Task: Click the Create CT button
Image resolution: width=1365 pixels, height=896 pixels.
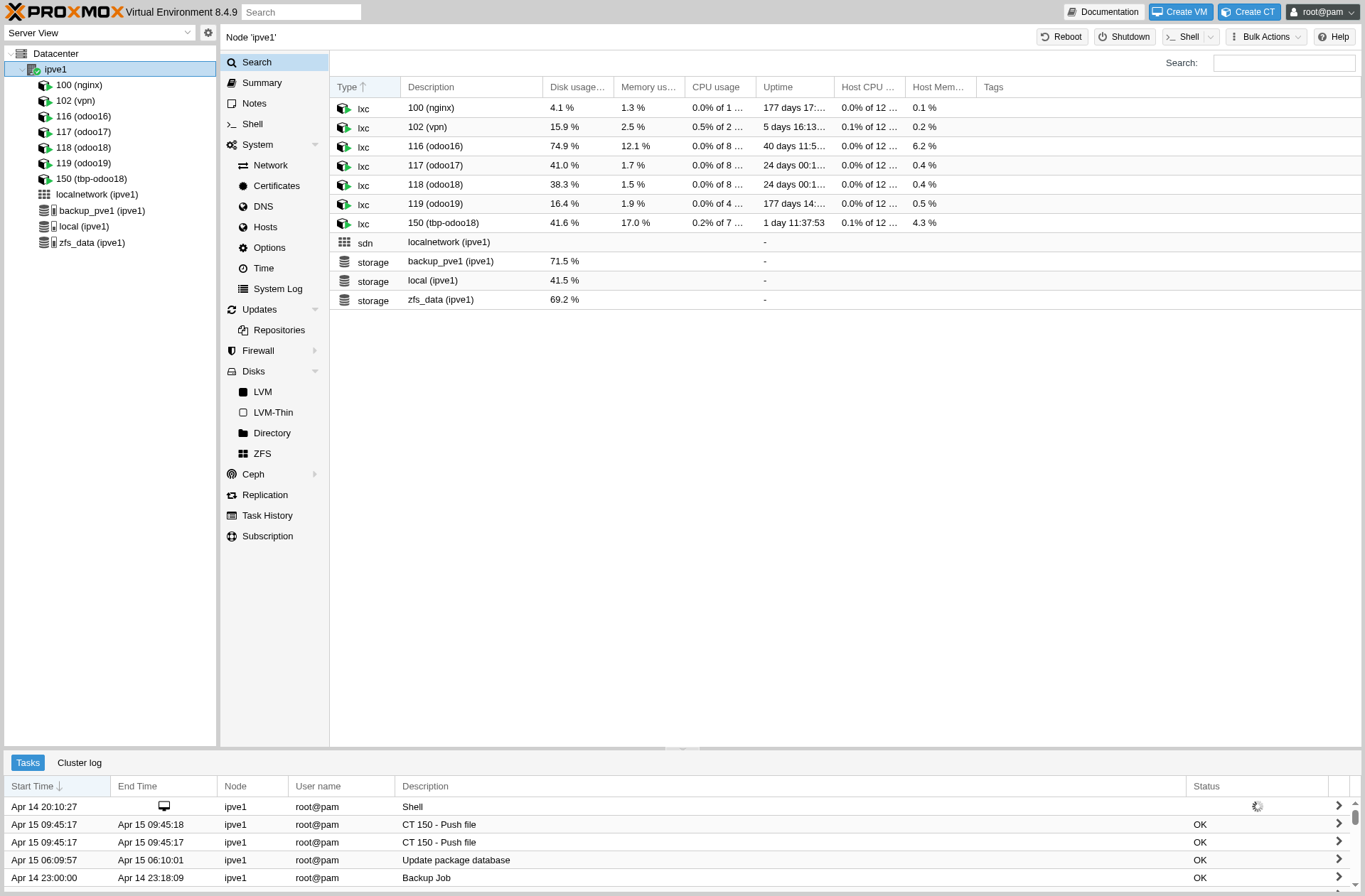Action: coord(1248,12)
